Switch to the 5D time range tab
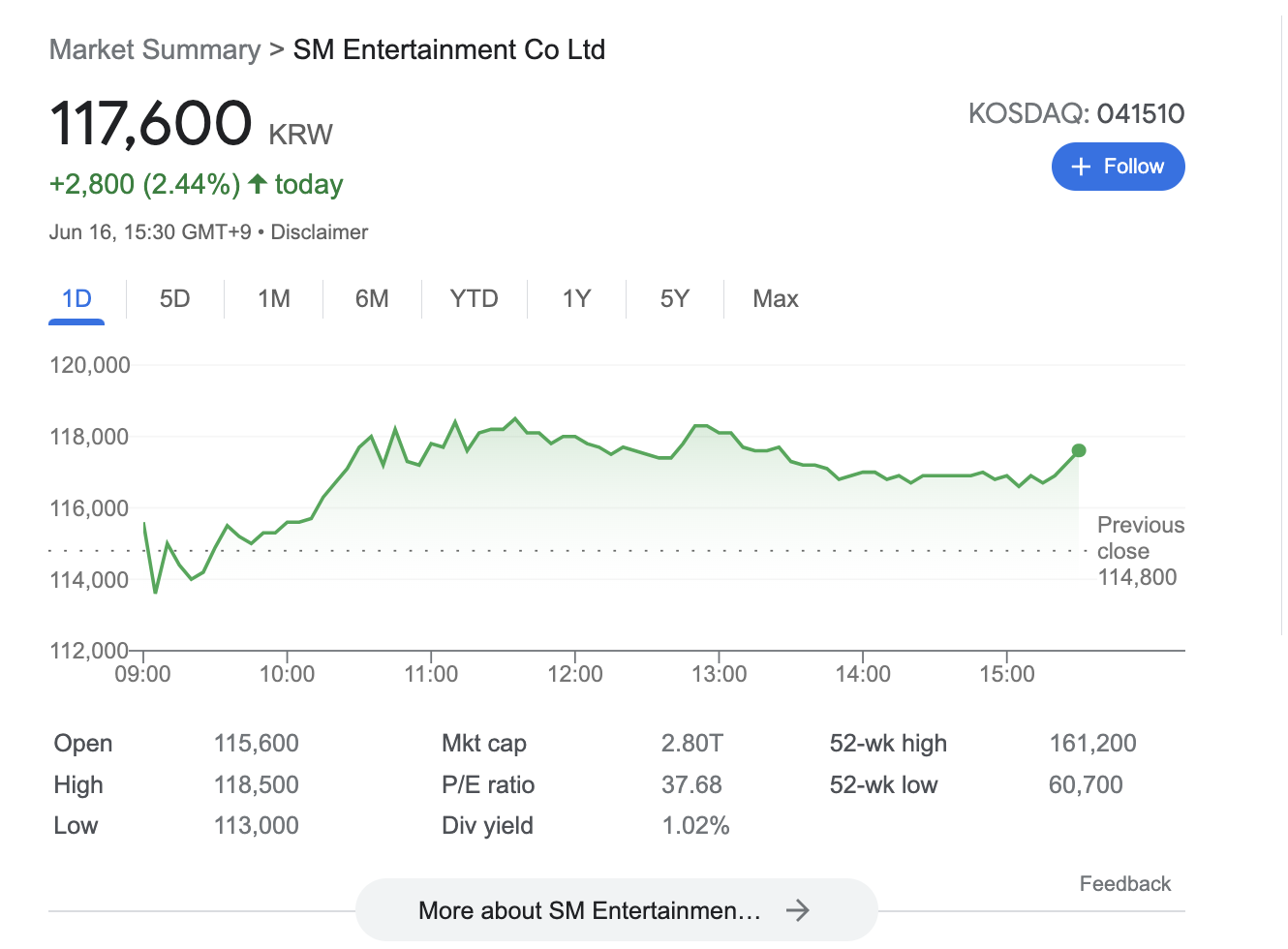This screenshot has width=1288, height=949. [175, 298]
